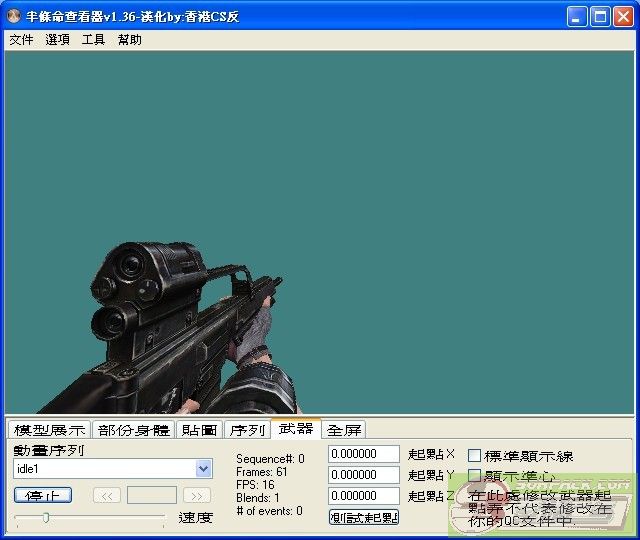Switch to the 部份身體 tab
640x540 pixels.
coord(134,430)
